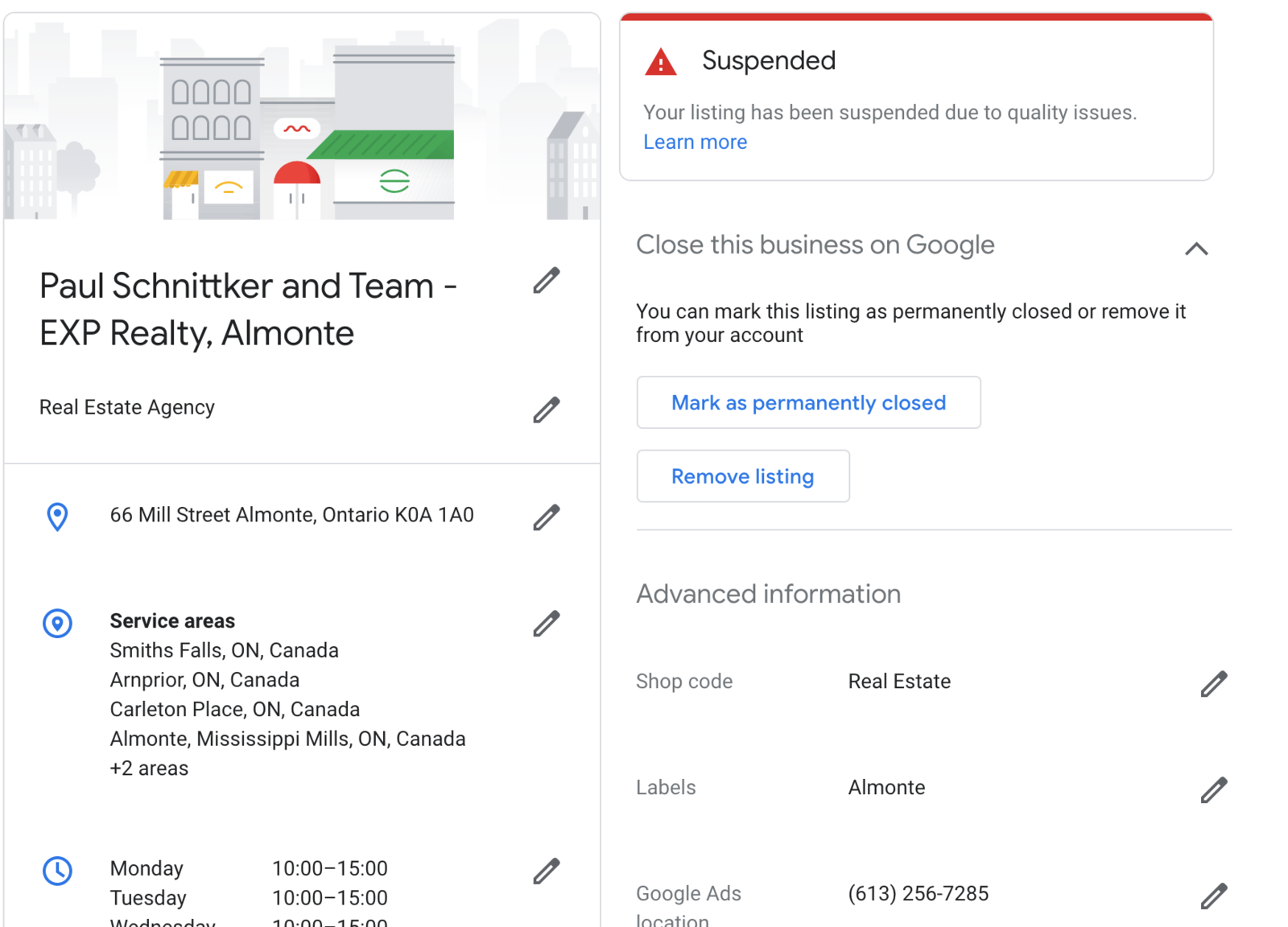Click the Labels value Almonte

[886, 787]
